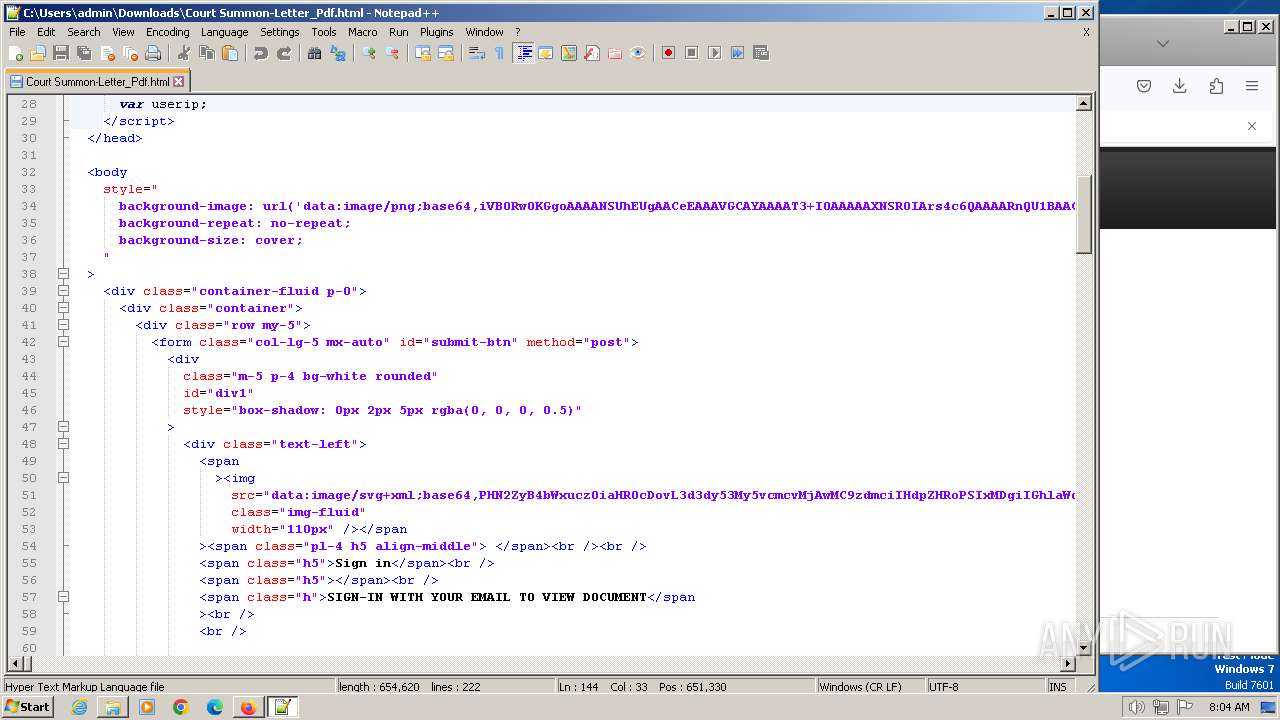Click the user-defined language dialog icon

tap(546, 53)
